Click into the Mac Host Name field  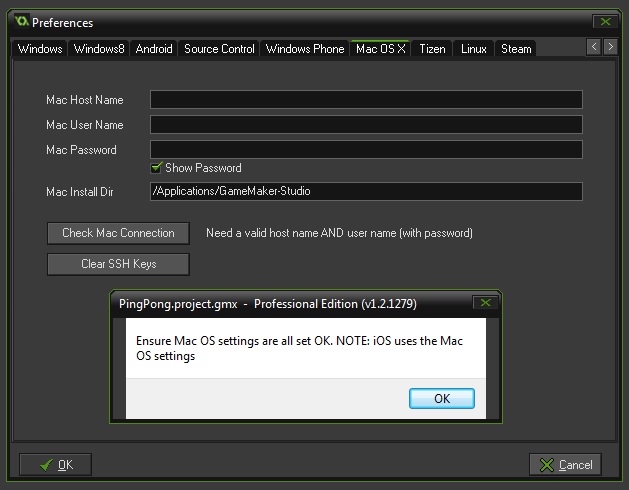(366, 100)
